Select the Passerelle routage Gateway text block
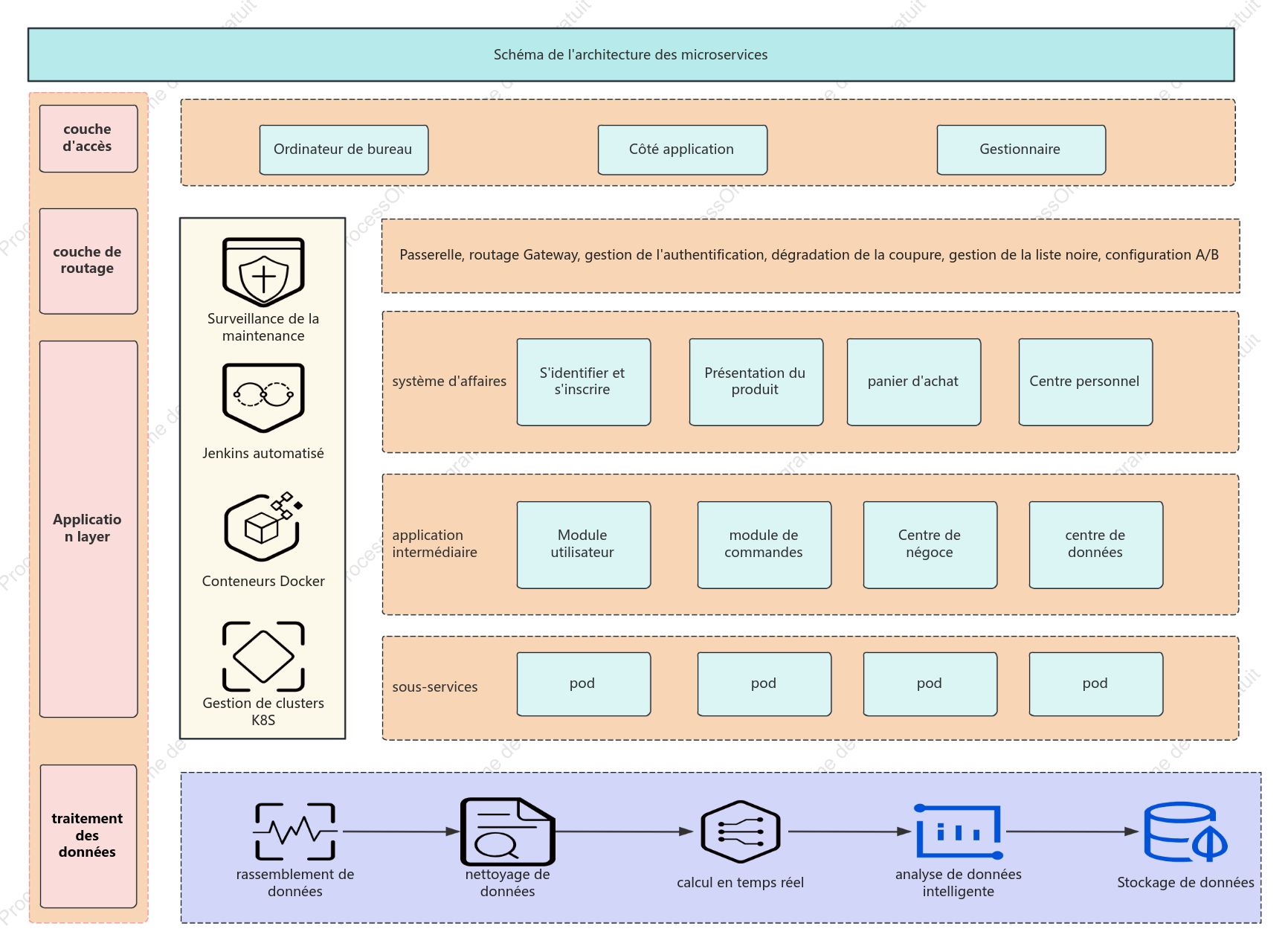This screenshot has height=949, width=1288. (811, 256)
